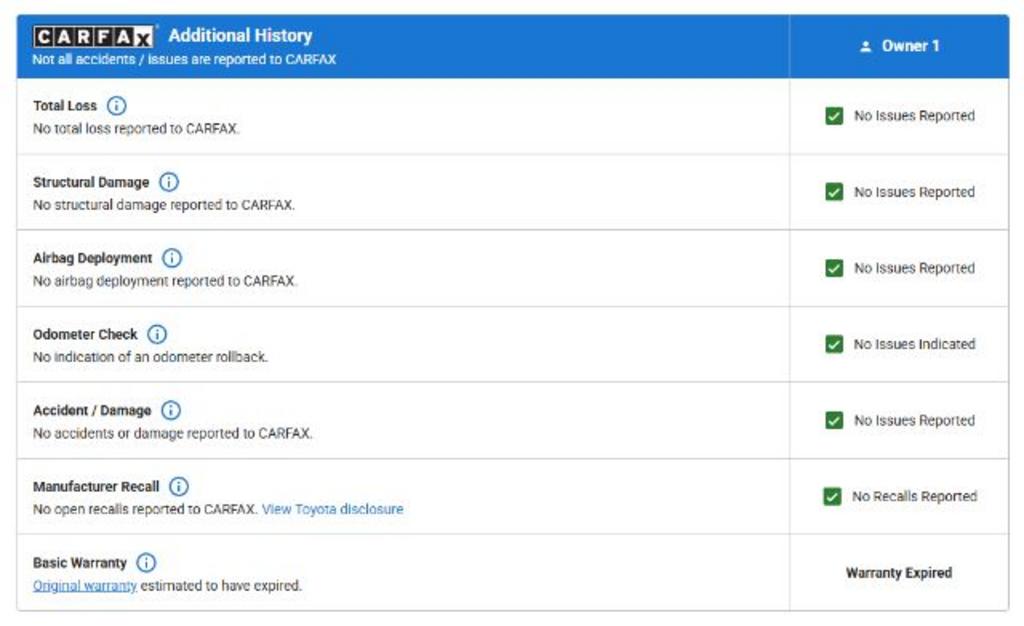
Task: Open Airbag Deployment info tooltip icon
Action: [172, 258]
